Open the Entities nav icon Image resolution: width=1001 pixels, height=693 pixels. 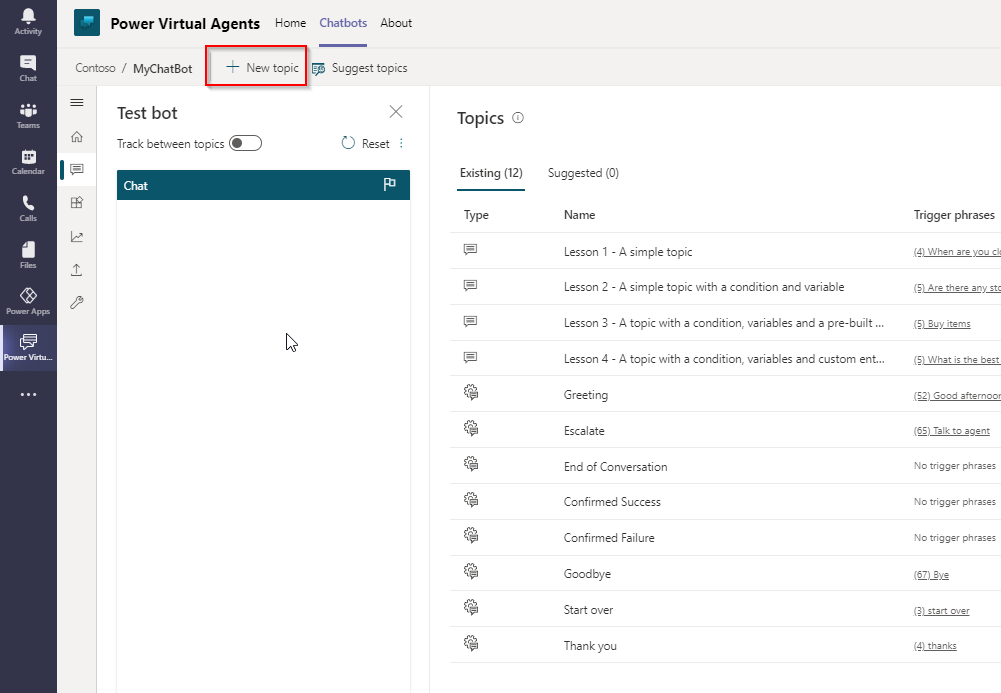pos(77,203)
